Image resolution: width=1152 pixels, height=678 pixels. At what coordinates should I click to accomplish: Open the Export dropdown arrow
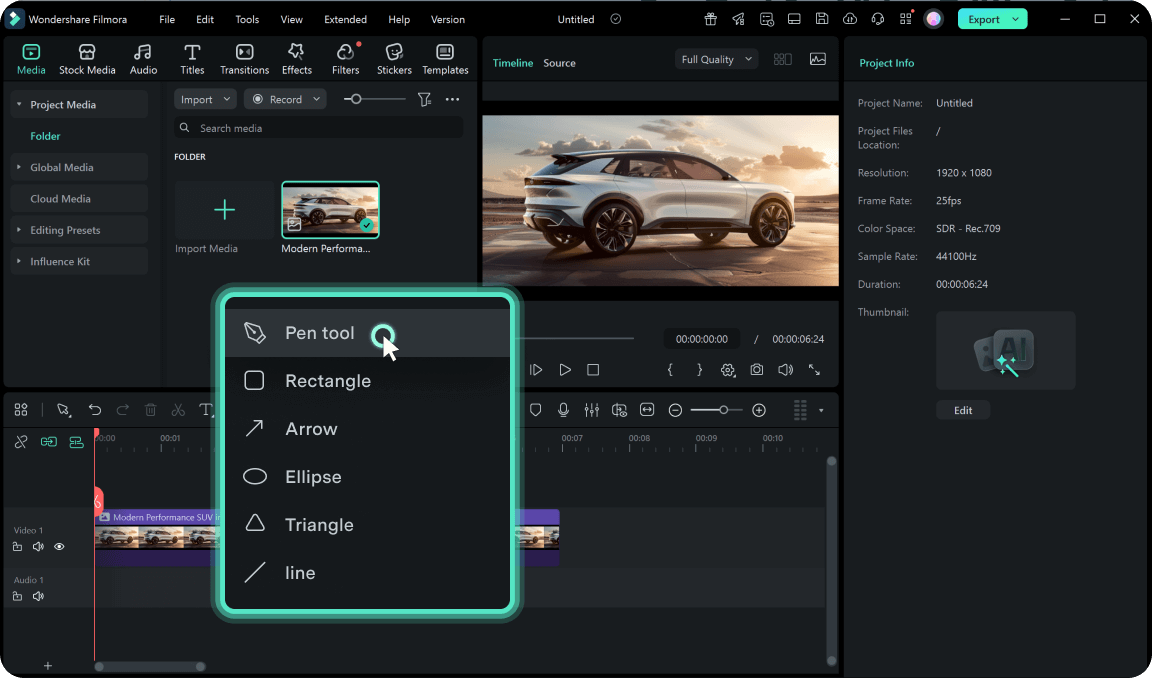(x=1016, y=19)
